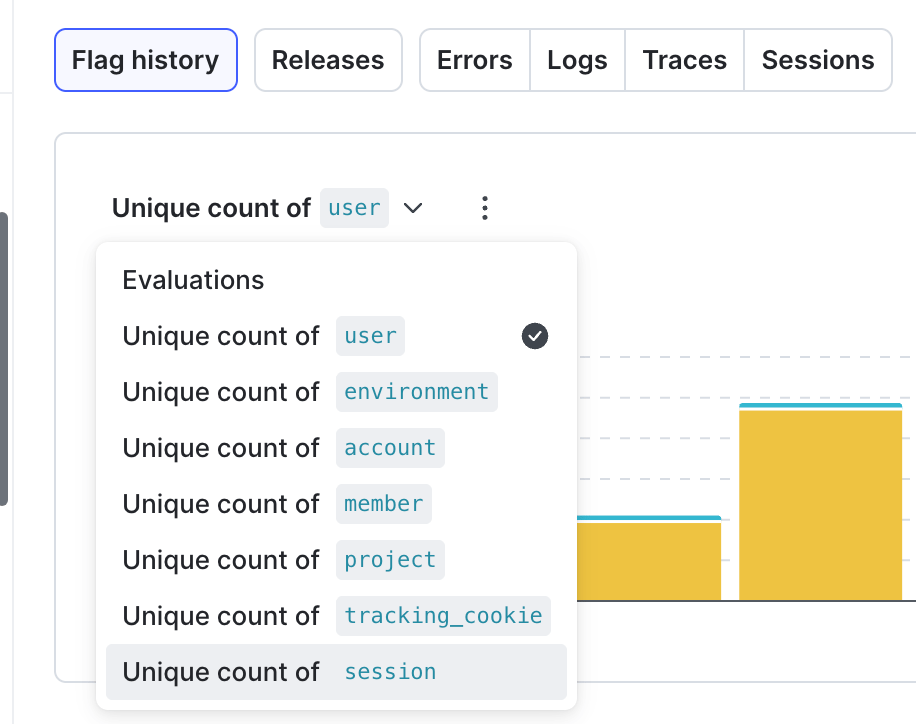The width and height of the screenshot is (916, 724).
Task: Choose Unique count of environment
Action: [x=336, y=392]
